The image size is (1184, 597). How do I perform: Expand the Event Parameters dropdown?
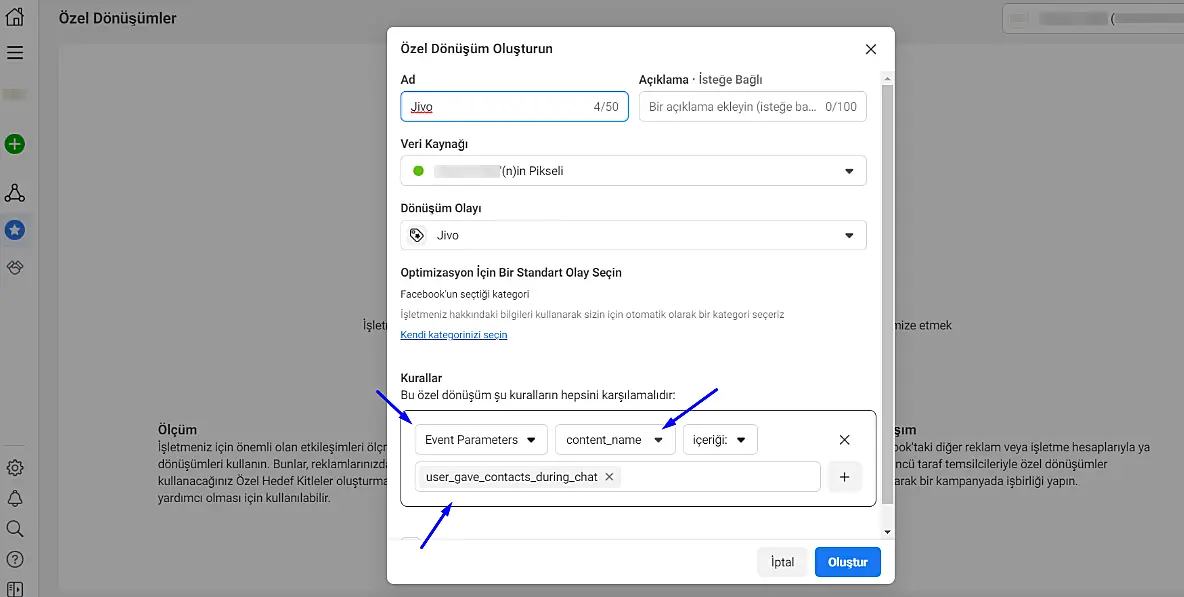coord(481,440)
